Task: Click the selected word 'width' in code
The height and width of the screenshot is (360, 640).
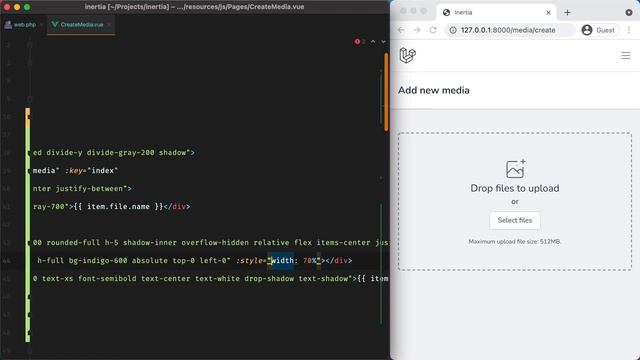Action: coord(282,260)
